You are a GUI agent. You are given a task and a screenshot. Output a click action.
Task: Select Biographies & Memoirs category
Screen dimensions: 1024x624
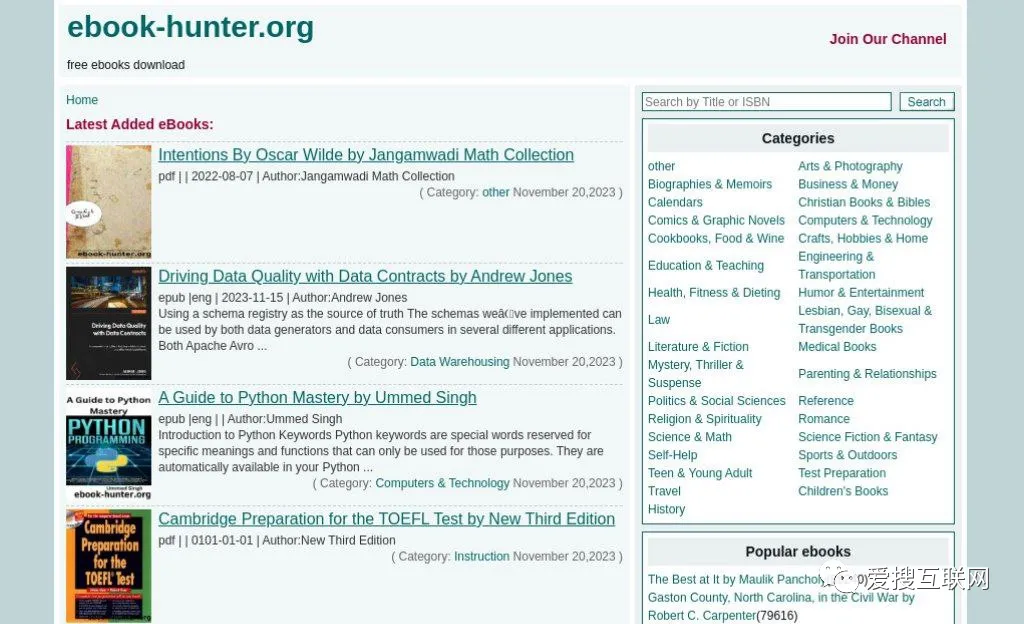pos(710,184)
